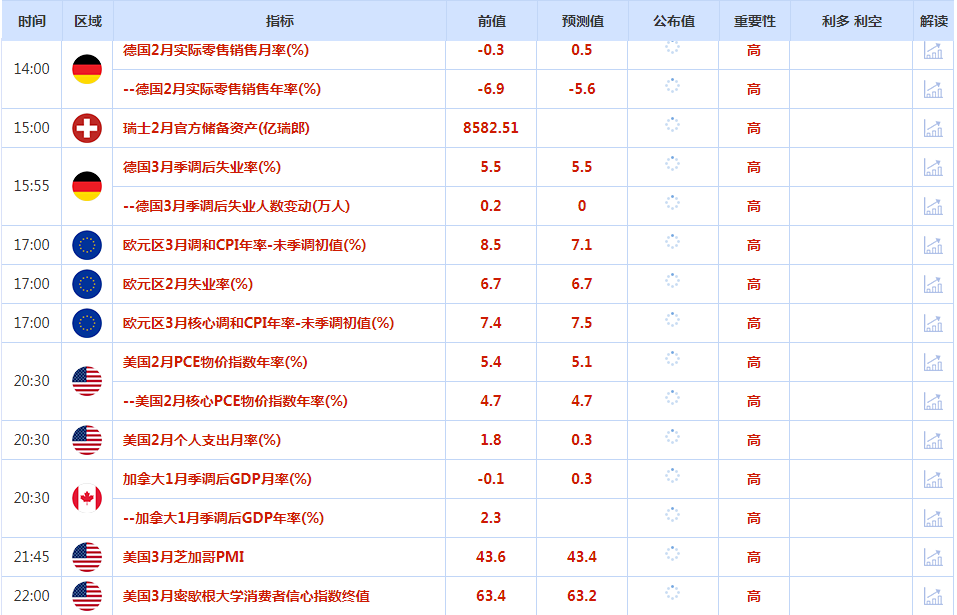Click the German flag at 15:55

pyautogui.click(x=87, y=186)
